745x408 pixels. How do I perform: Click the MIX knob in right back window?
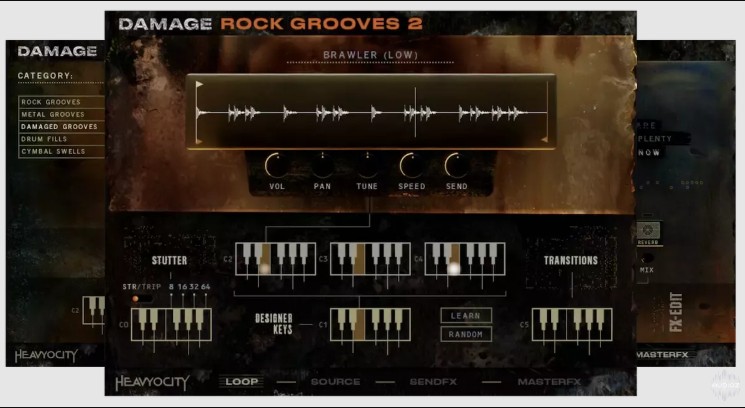646,259
